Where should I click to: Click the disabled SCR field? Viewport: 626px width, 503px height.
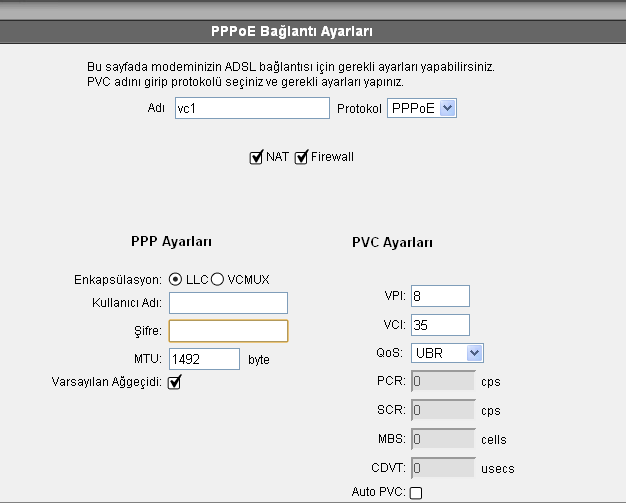442,409
